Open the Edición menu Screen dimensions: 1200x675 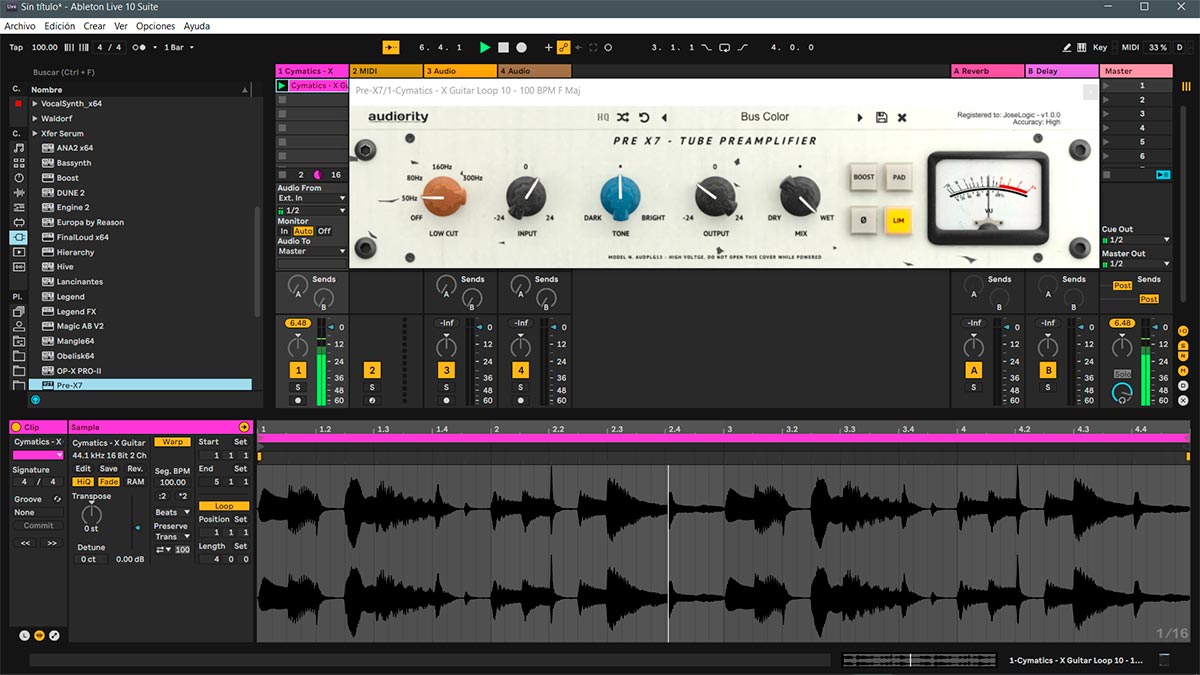59,26
